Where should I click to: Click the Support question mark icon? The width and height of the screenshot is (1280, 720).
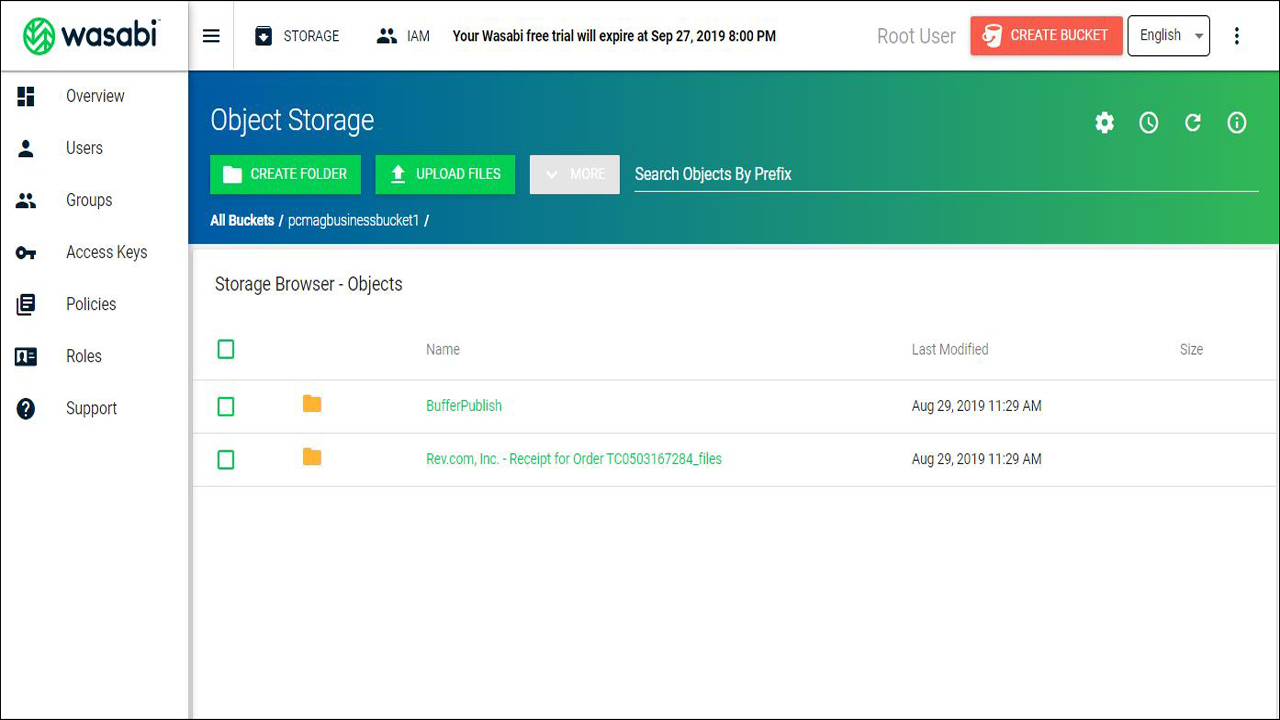[26, 408]
